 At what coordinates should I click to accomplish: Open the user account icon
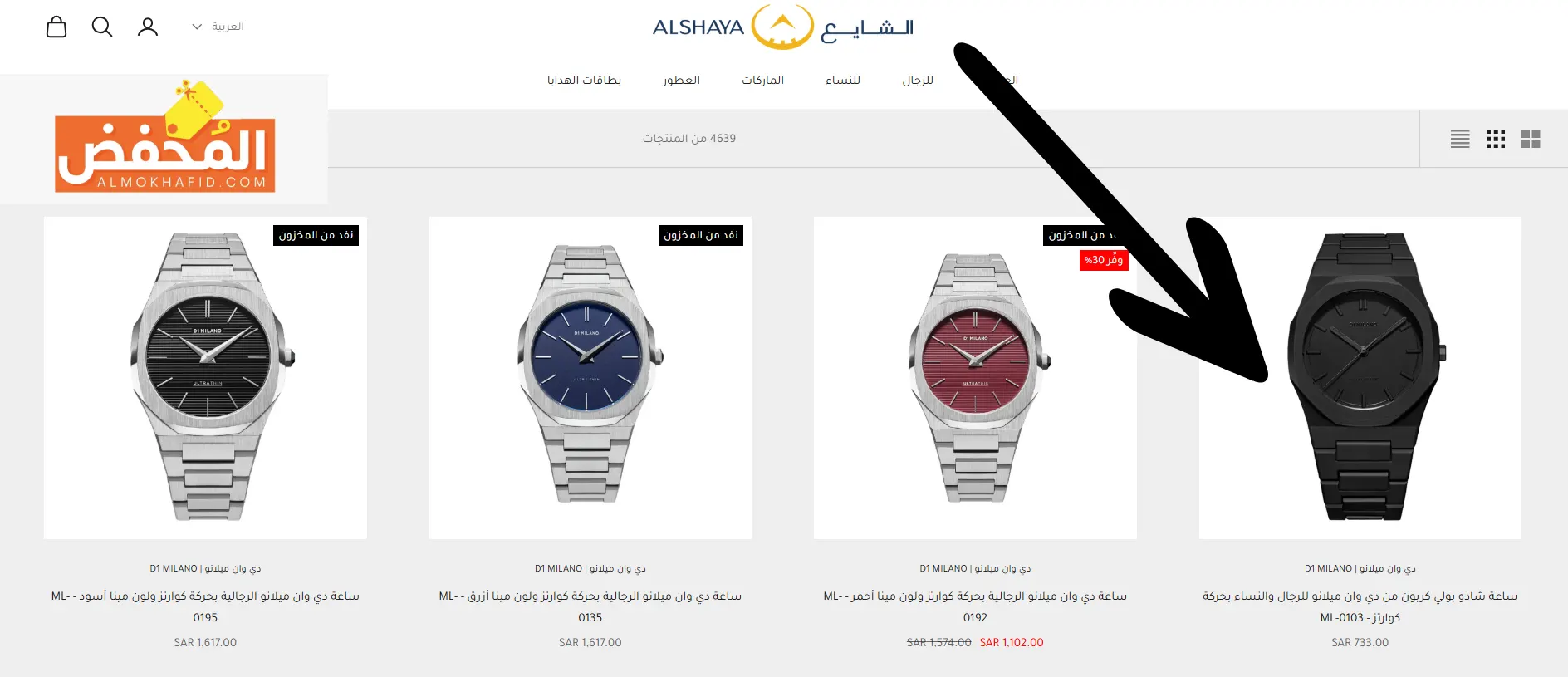[148, 27]
